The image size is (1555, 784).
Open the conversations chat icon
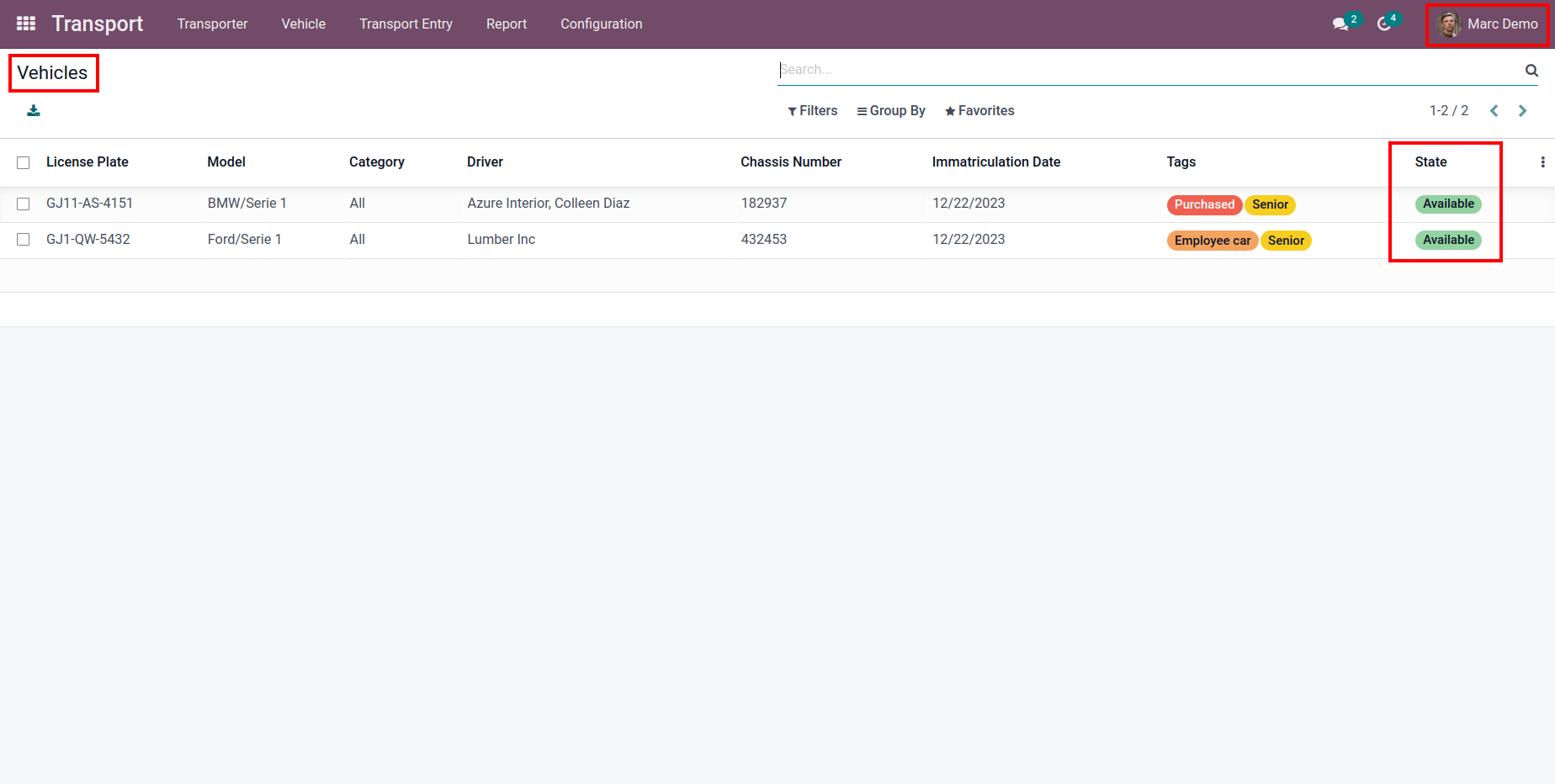tap(1340, 24)
